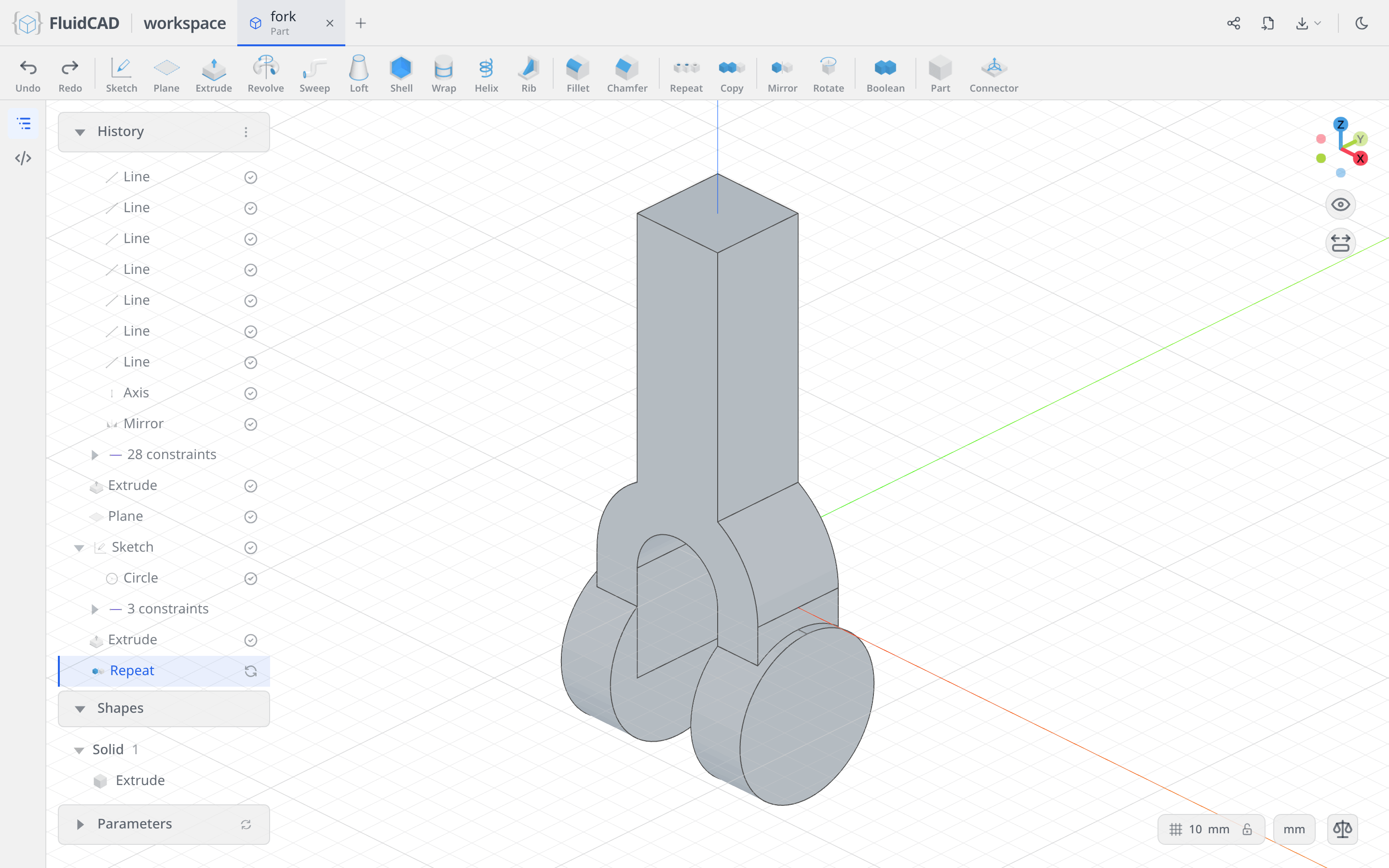Choose the Revolve tool

266,75
